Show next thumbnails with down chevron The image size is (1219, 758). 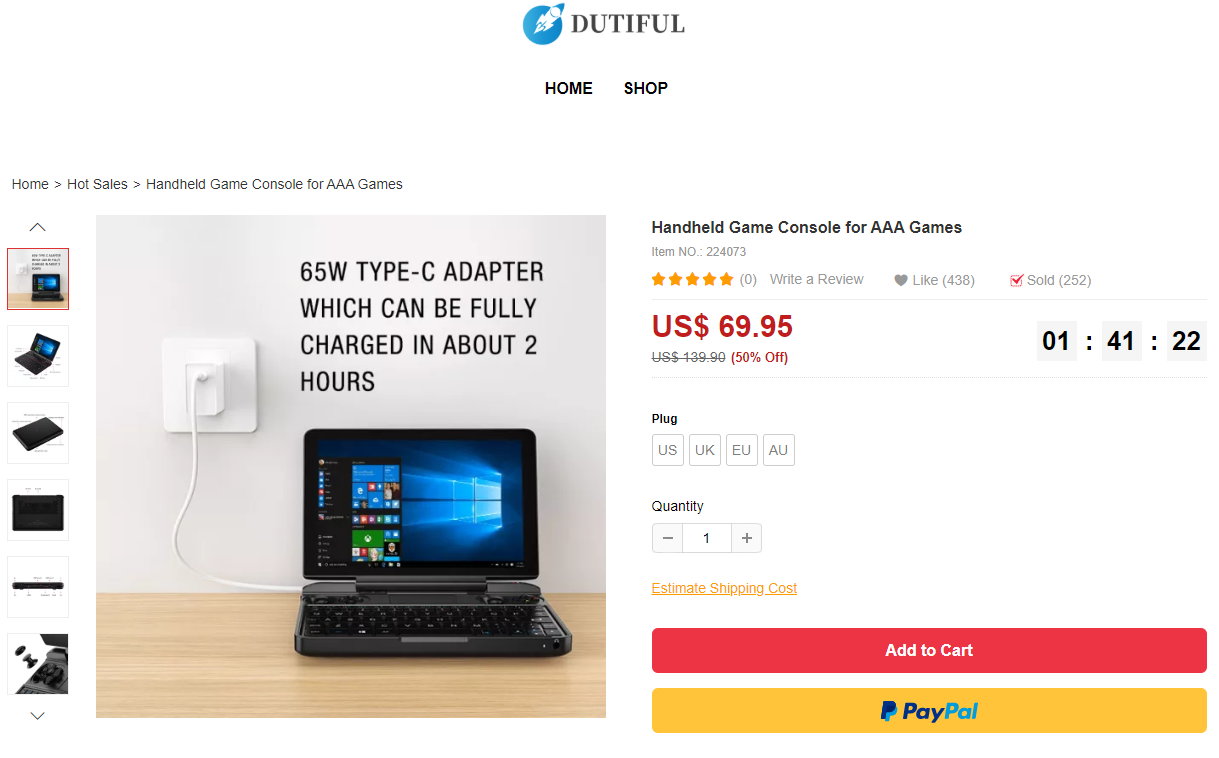(x=38, y=715)
